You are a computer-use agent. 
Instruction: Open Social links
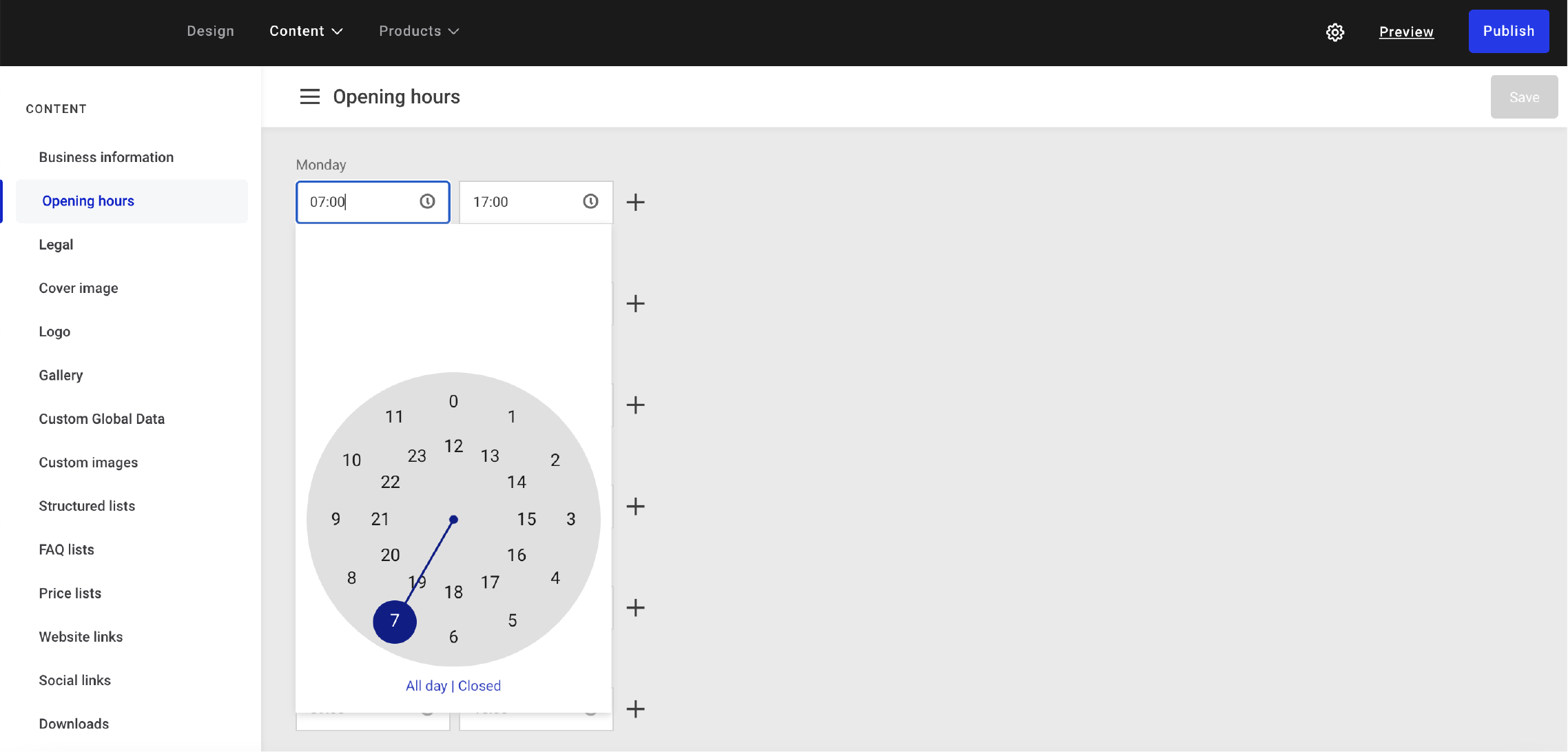tap(74, 680)
